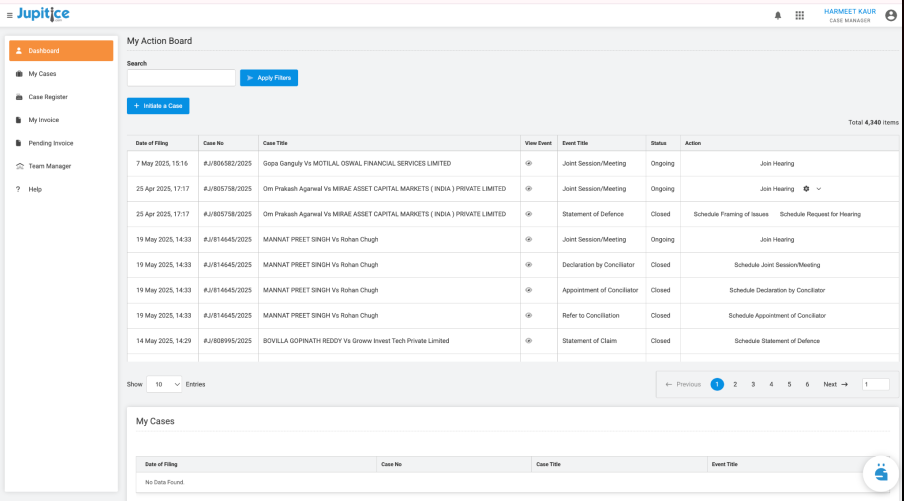Image resolution: width=904 pixels, height=501 pixels.
Task: Open the apps grid icon
Action: [799, 15]
